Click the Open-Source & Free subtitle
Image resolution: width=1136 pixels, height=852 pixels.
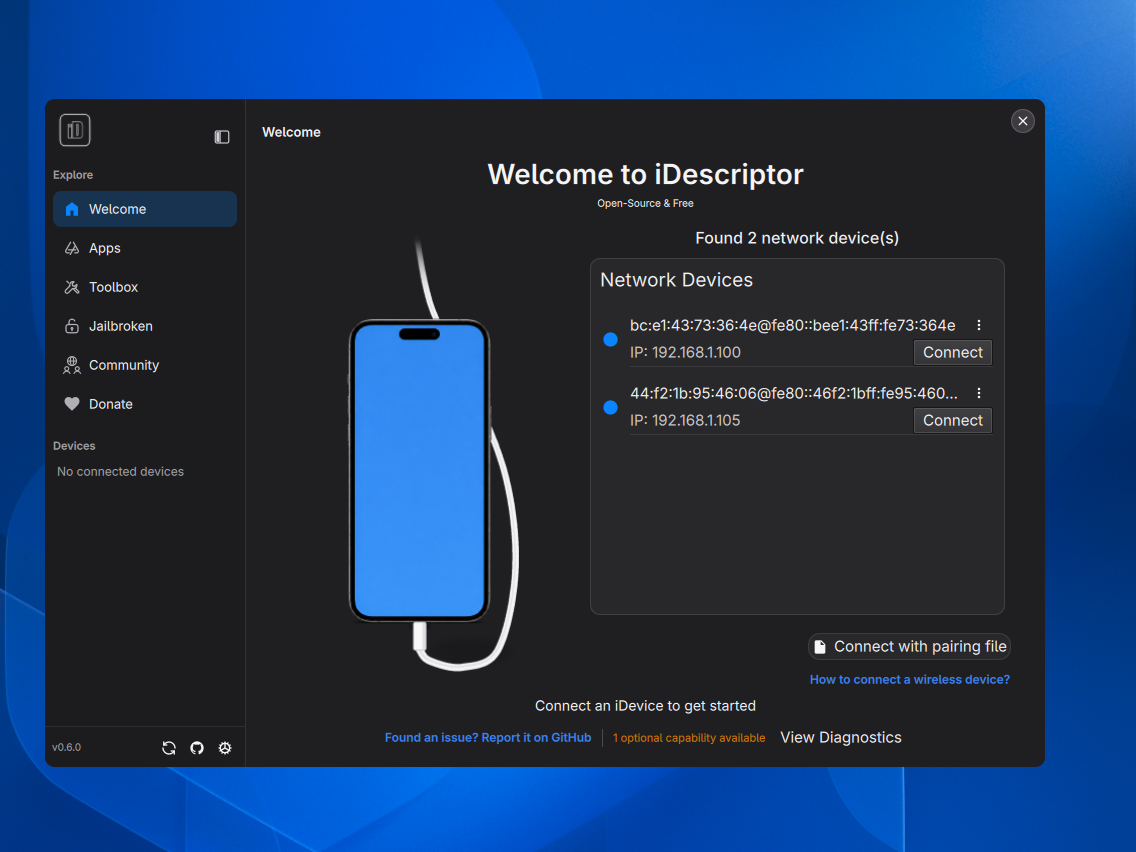pos(645,204)
